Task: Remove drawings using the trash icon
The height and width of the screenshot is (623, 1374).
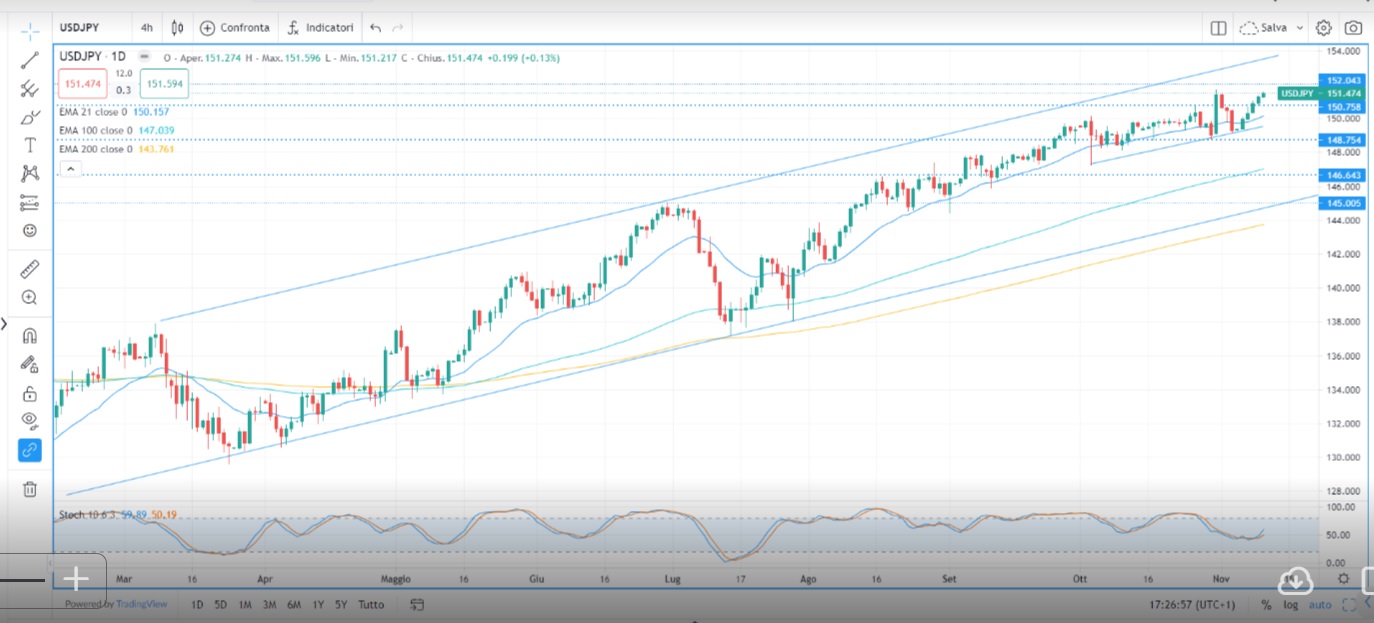Action: [x=28, y=489]
